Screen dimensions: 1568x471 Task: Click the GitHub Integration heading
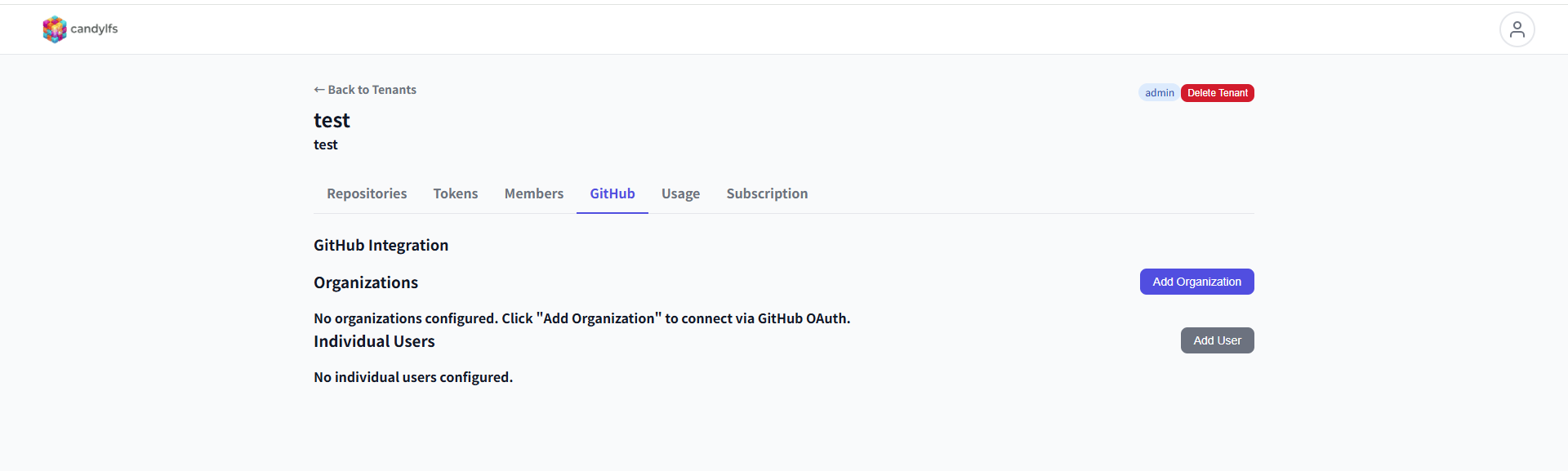pos(381,245)
